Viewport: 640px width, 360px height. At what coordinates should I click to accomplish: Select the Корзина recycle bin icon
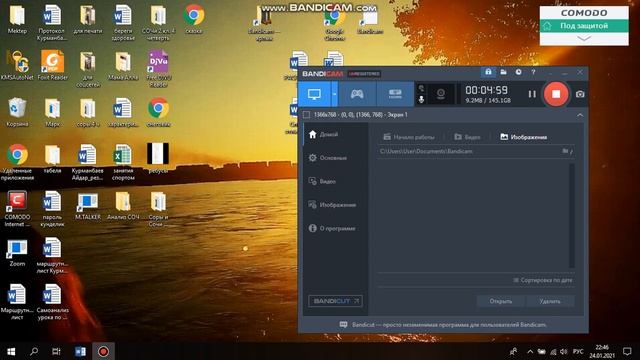[17, 112]
